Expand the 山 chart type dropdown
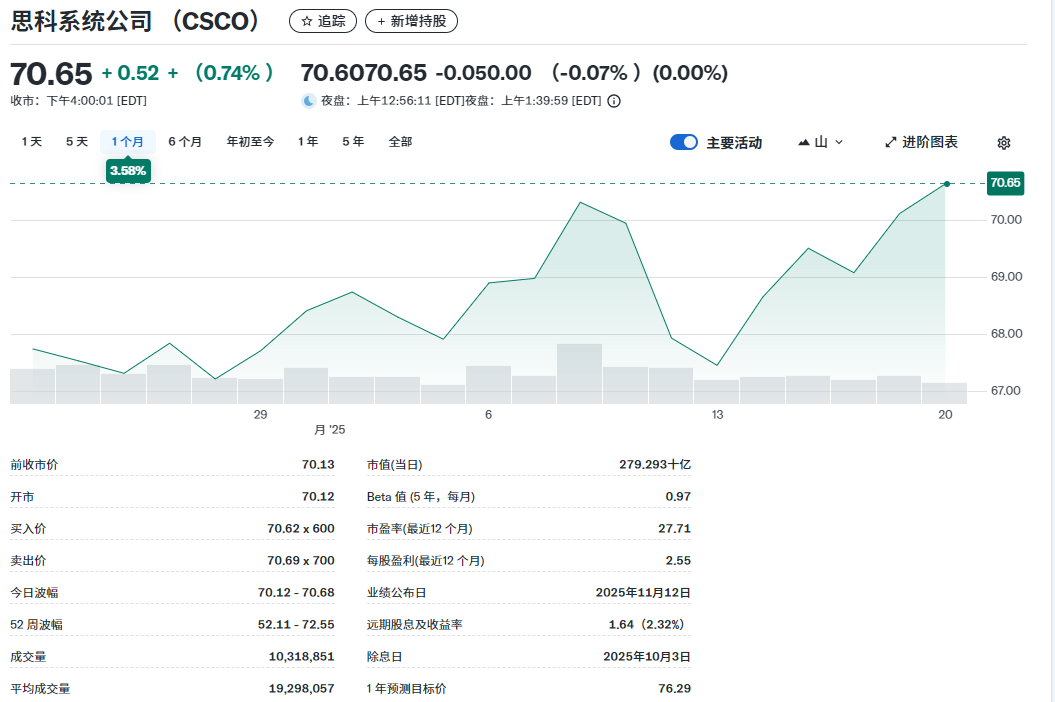This screenshot has width=1055, height=702. 820,142
